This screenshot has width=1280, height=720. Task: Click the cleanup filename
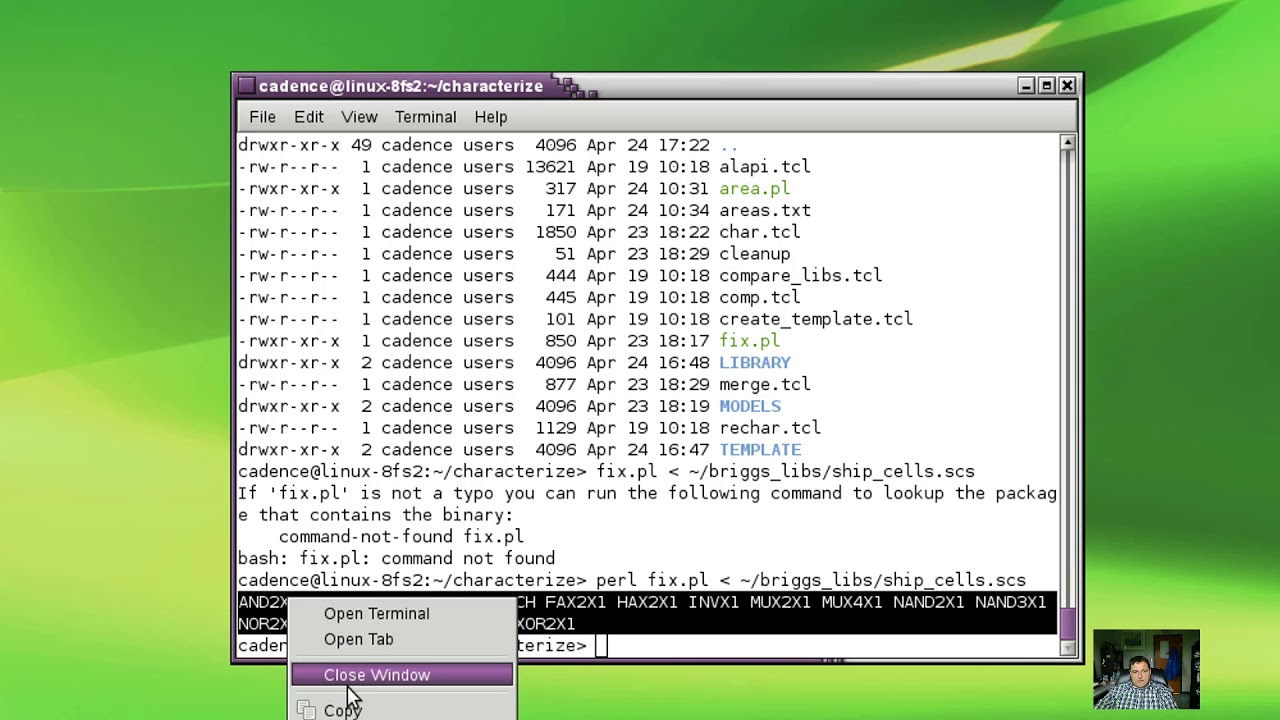[x=755, y=254]
